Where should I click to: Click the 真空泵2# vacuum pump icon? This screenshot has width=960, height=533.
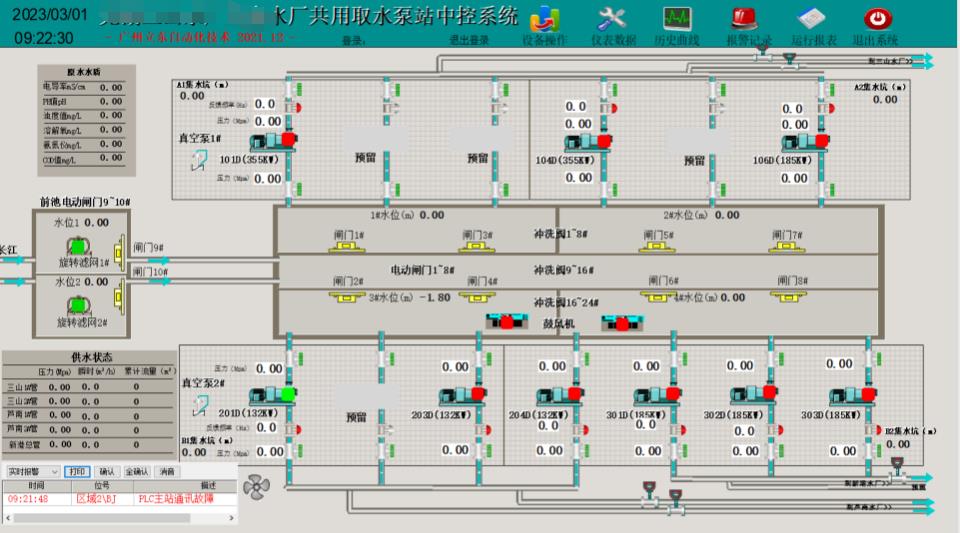[x=200, y=405]
